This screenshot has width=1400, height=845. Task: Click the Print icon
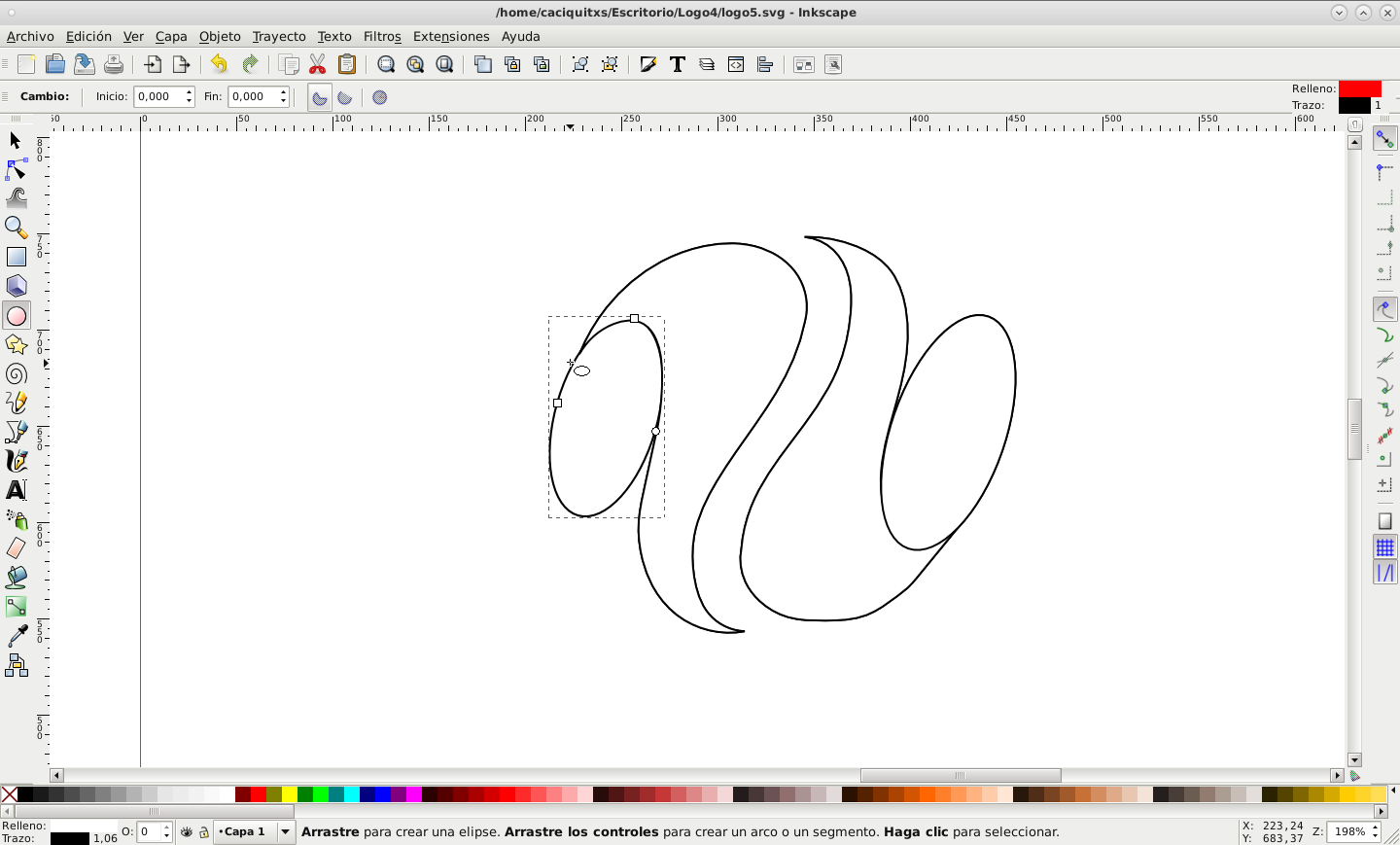coord(114,64)
